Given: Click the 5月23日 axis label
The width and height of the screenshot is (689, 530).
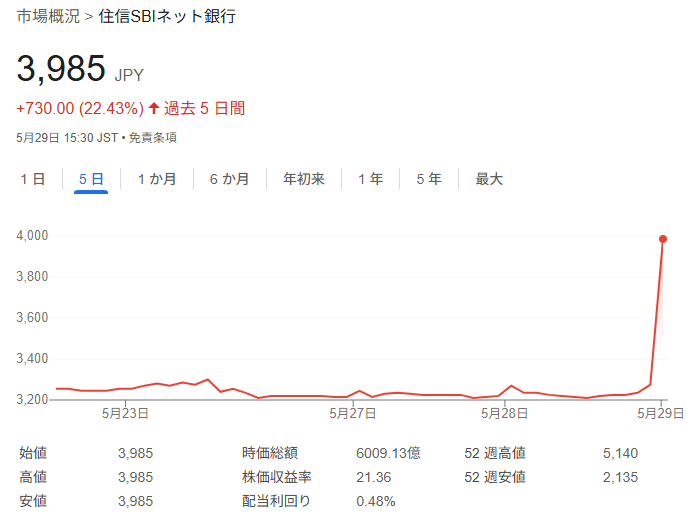Looking at the screenshot, I should (125, 414).
